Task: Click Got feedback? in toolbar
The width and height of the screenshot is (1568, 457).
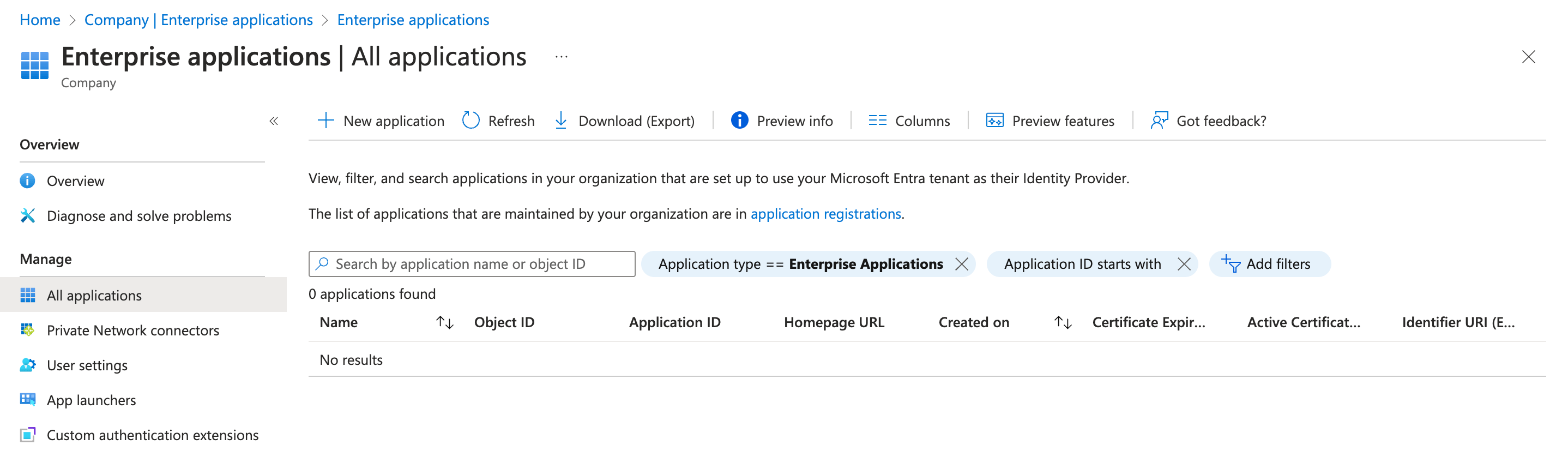Action: [1208, 121]
